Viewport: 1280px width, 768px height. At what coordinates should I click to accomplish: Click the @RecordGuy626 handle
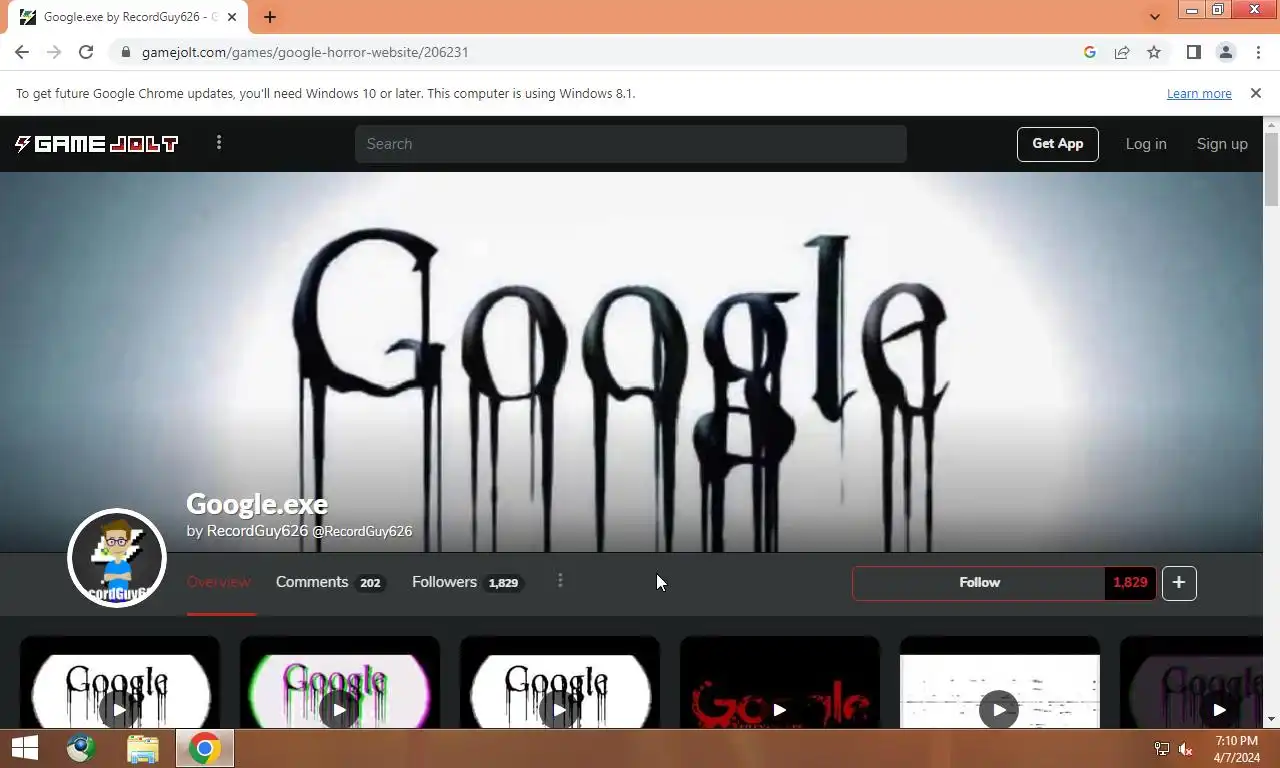(362, 532)
